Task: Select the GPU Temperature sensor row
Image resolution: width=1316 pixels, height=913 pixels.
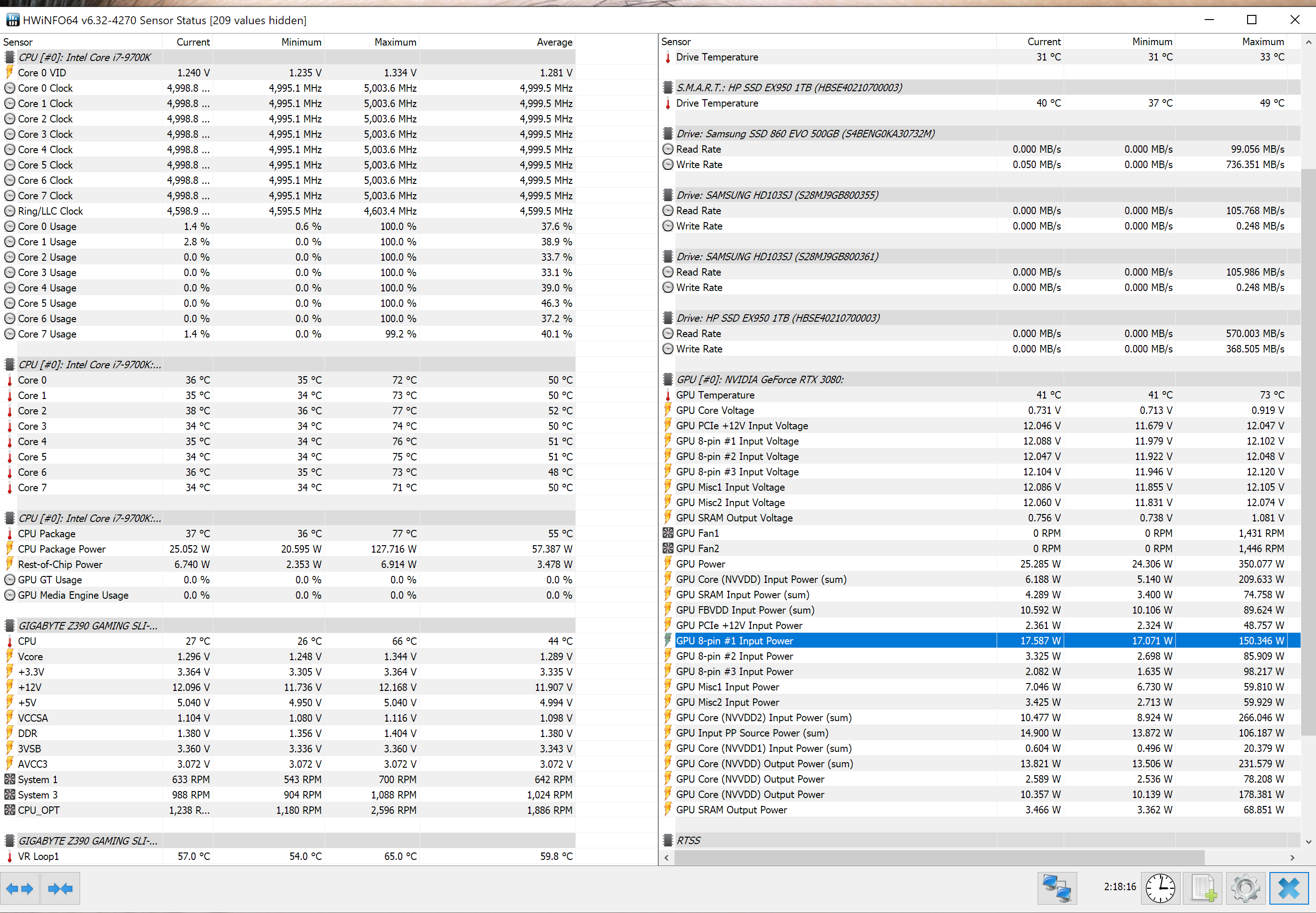Action: (715, 395)
